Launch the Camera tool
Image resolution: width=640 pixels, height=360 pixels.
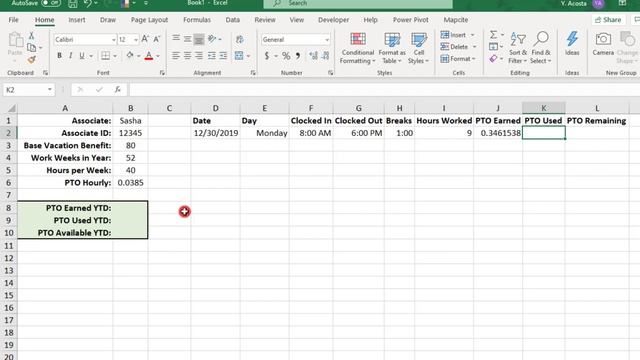[603, 44]
